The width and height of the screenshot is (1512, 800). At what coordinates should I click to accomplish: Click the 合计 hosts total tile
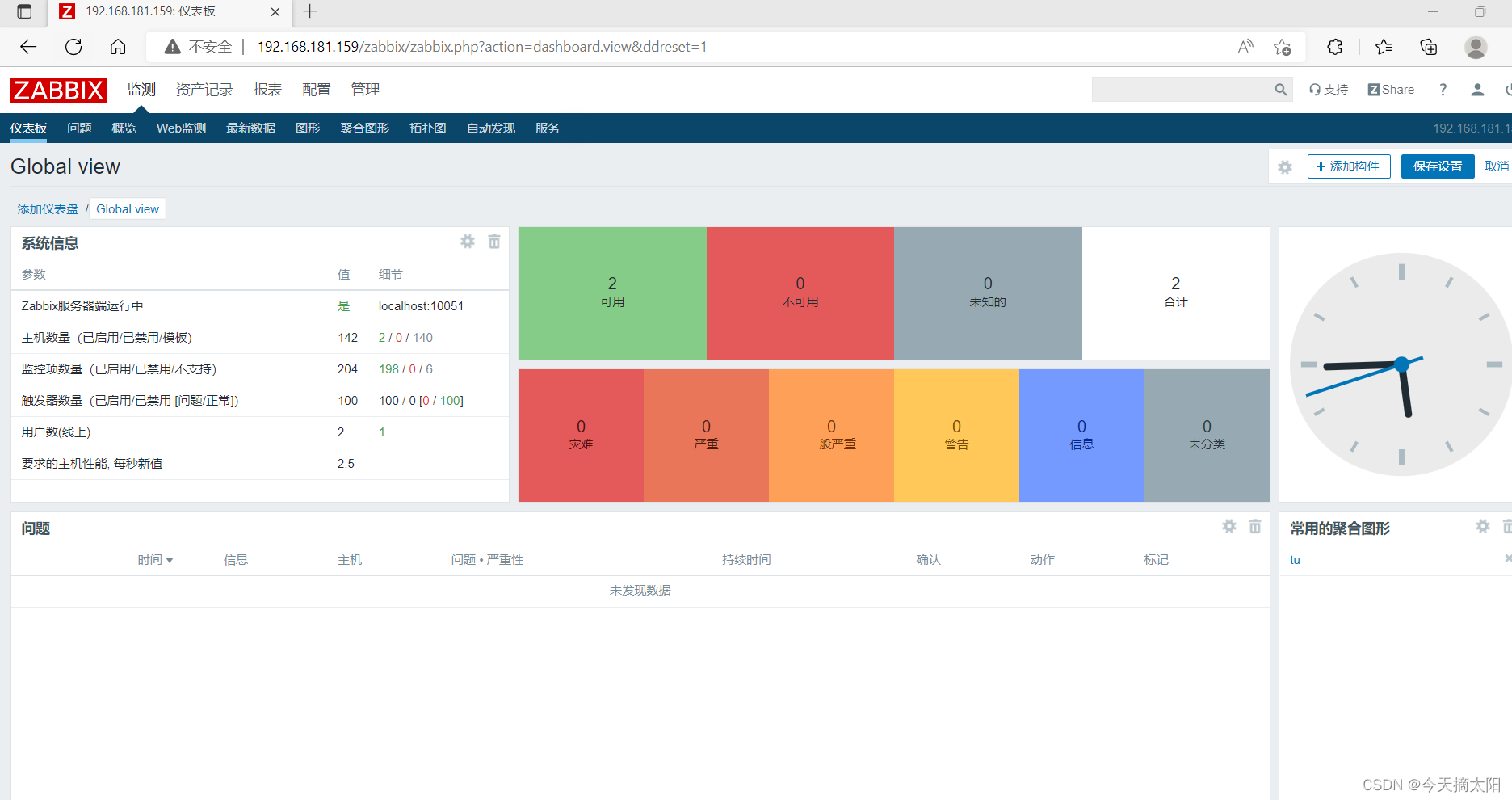[1176, 293]
